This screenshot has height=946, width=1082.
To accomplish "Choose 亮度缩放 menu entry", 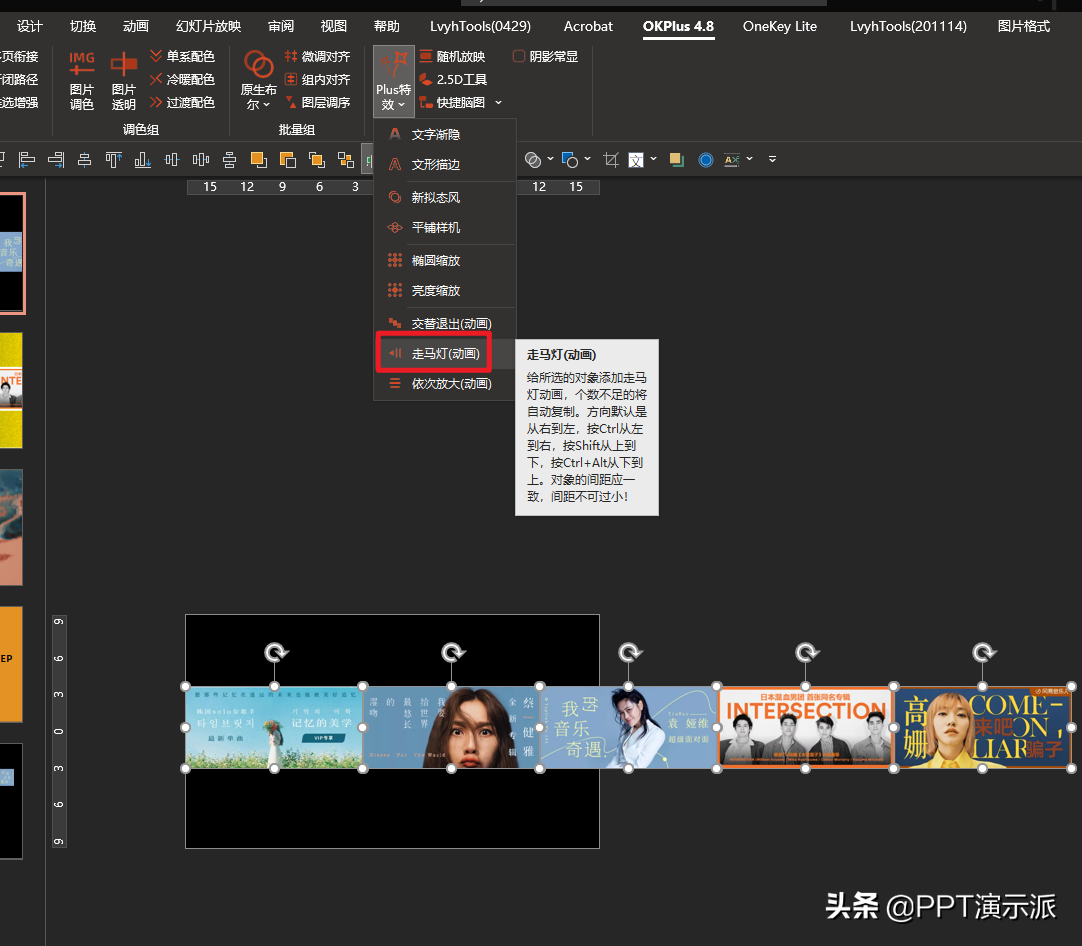I will 444,290.
